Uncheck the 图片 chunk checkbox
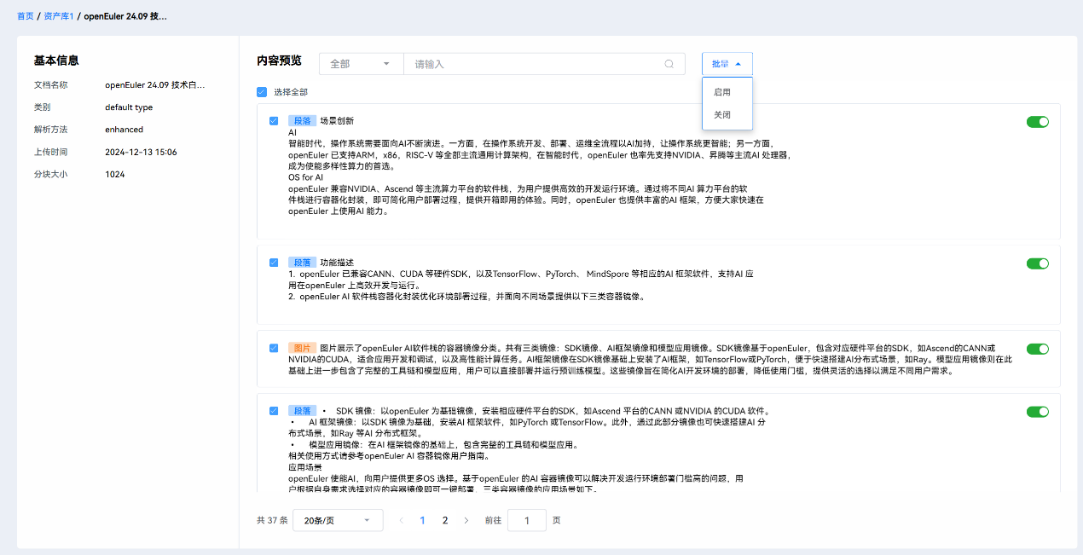 (274, 348)
